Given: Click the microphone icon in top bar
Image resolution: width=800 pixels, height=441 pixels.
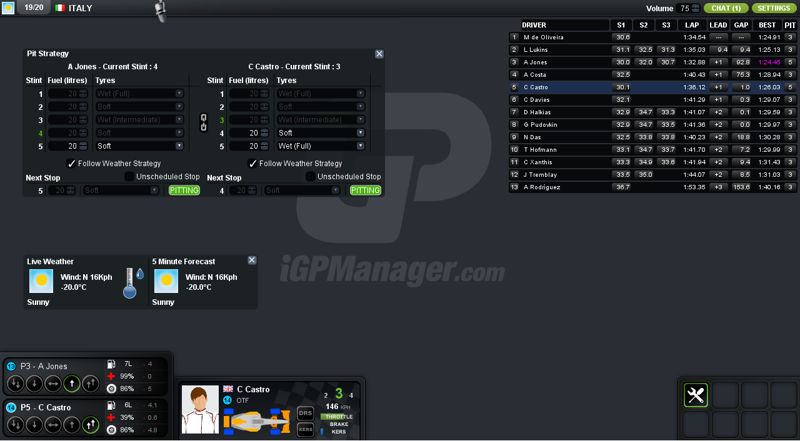Looking at the screenshot, I should (x=161, y=11).
